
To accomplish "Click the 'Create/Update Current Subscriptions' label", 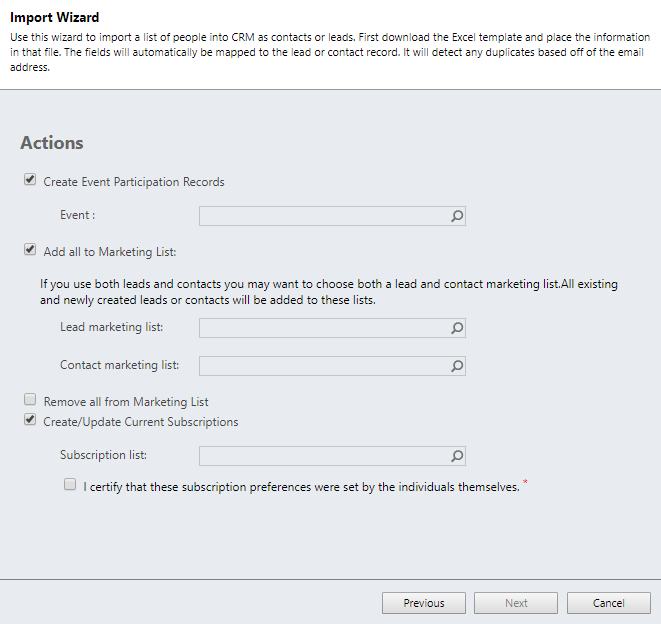I will [x=141, y=422].
